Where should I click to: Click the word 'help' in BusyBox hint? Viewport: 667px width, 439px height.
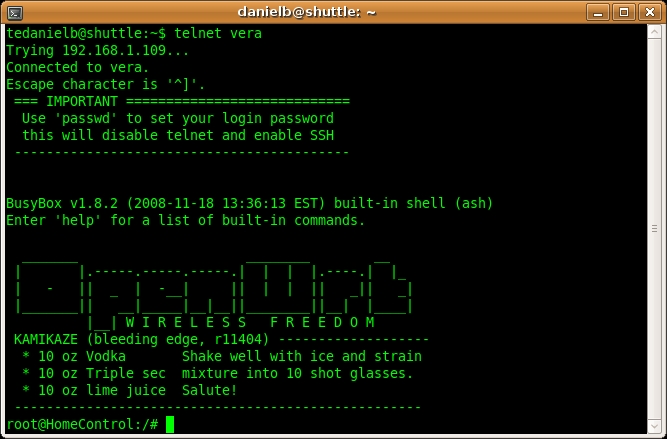[78, 220]
